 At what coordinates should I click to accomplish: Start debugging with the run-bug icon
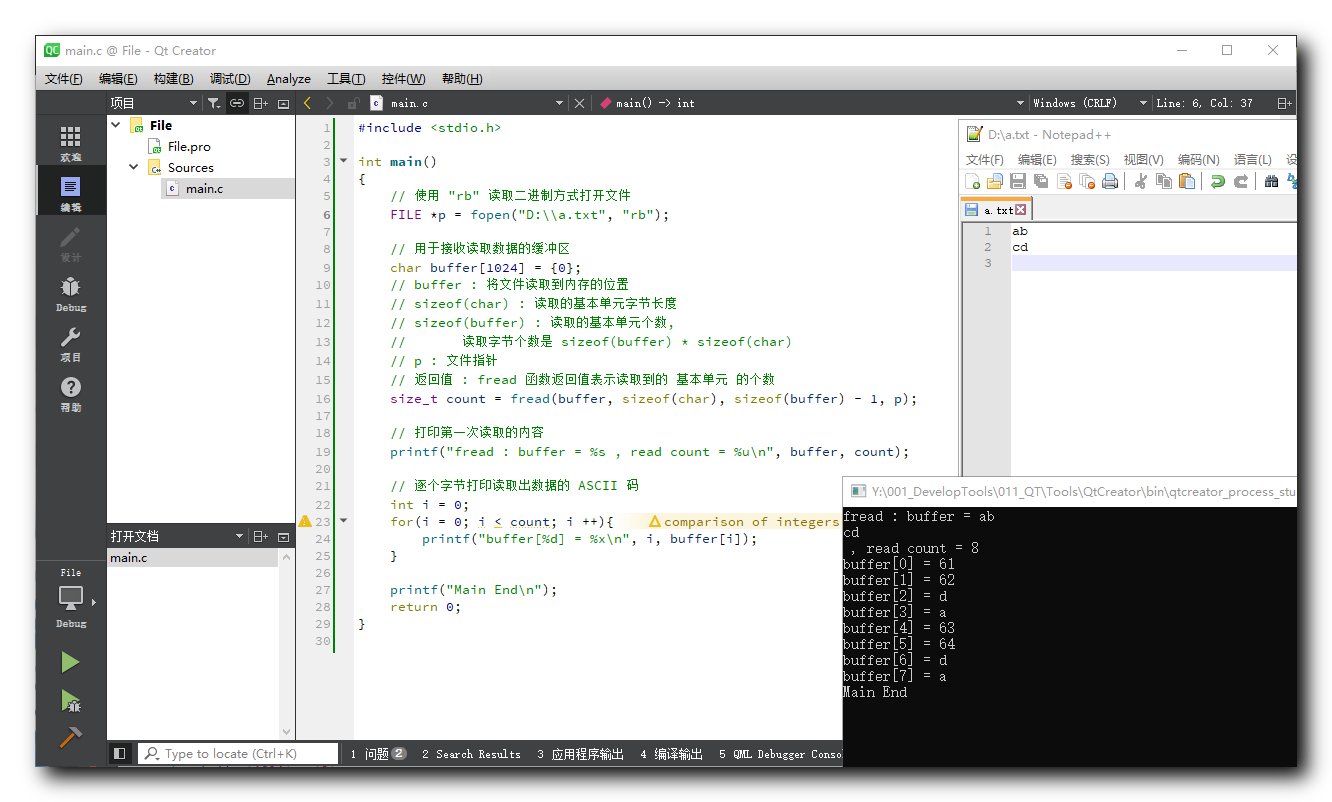click(70, 700)
